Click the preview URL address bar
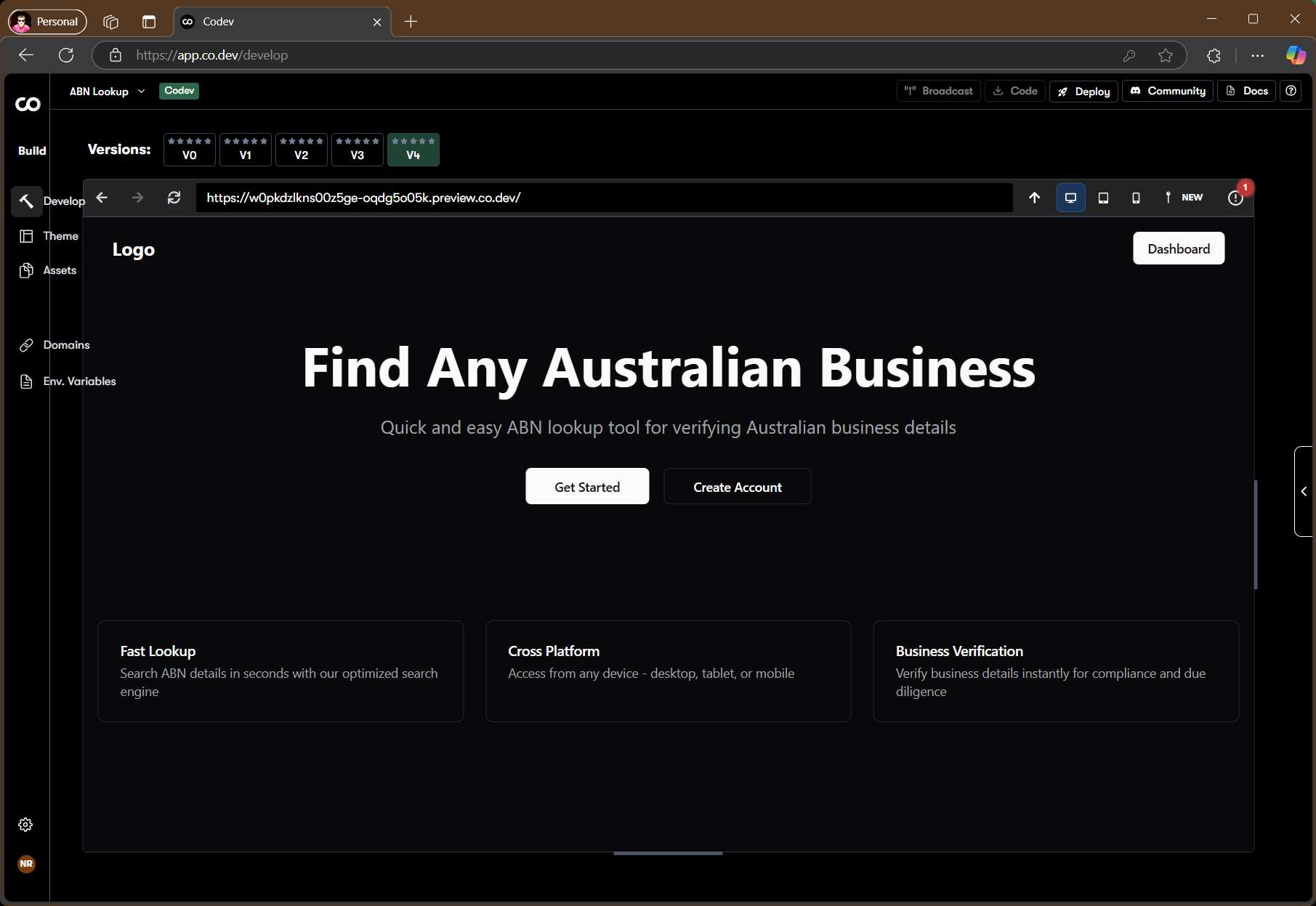Viewport: 1316px width, 906px height. tap(603, 197)
